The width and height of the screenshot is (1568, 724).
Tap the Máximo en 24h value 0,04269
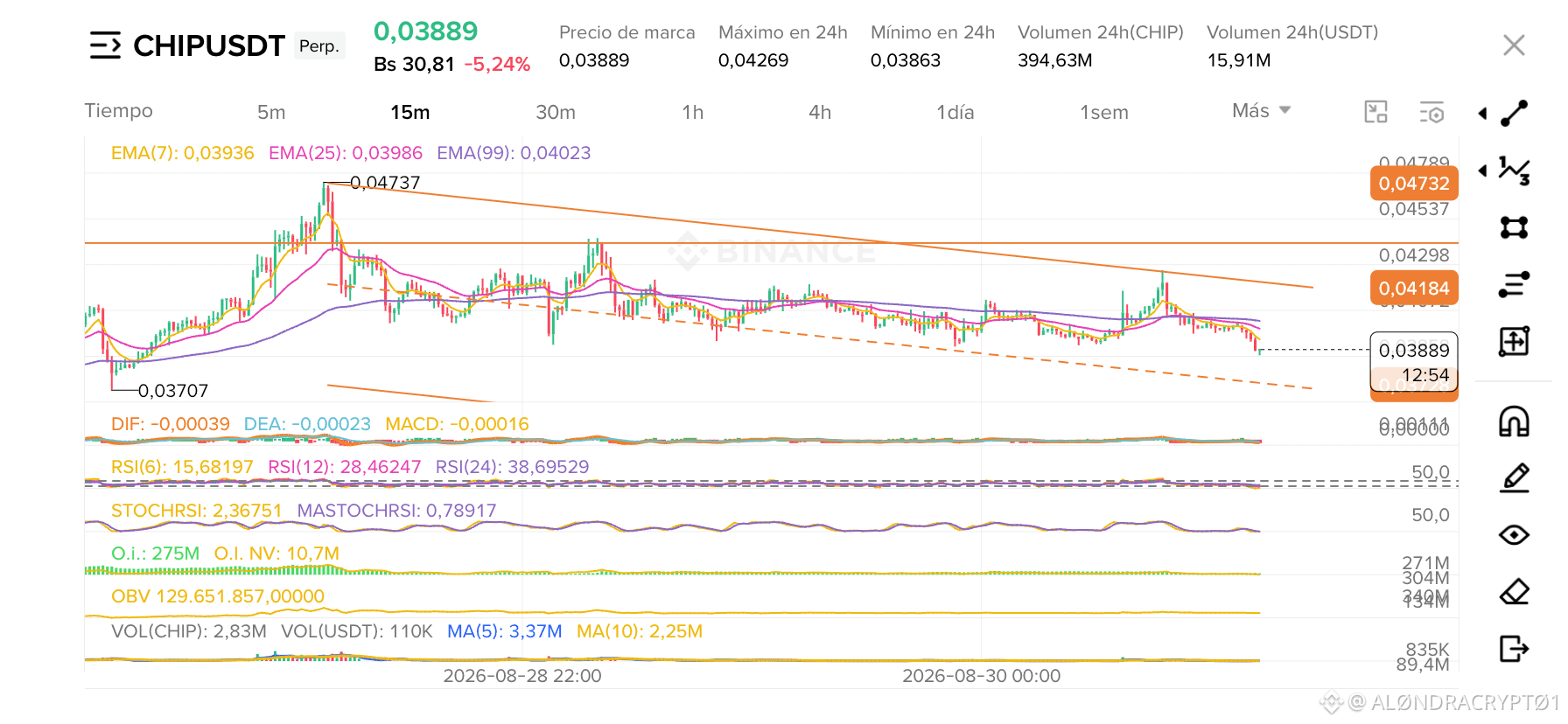pos(753,60)
